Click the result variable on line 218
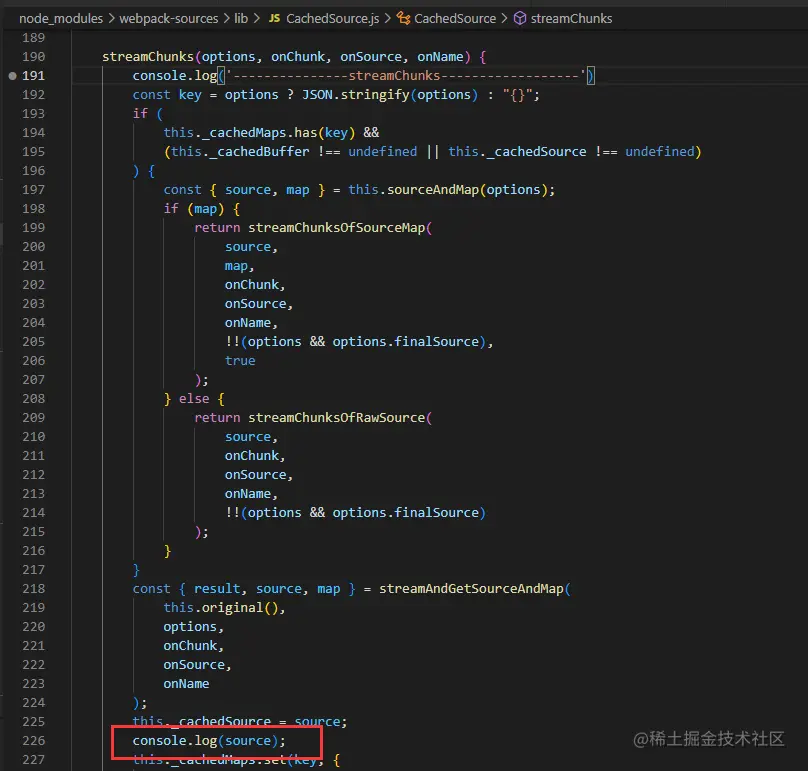808x771 pixels. (x=216, y=589)
